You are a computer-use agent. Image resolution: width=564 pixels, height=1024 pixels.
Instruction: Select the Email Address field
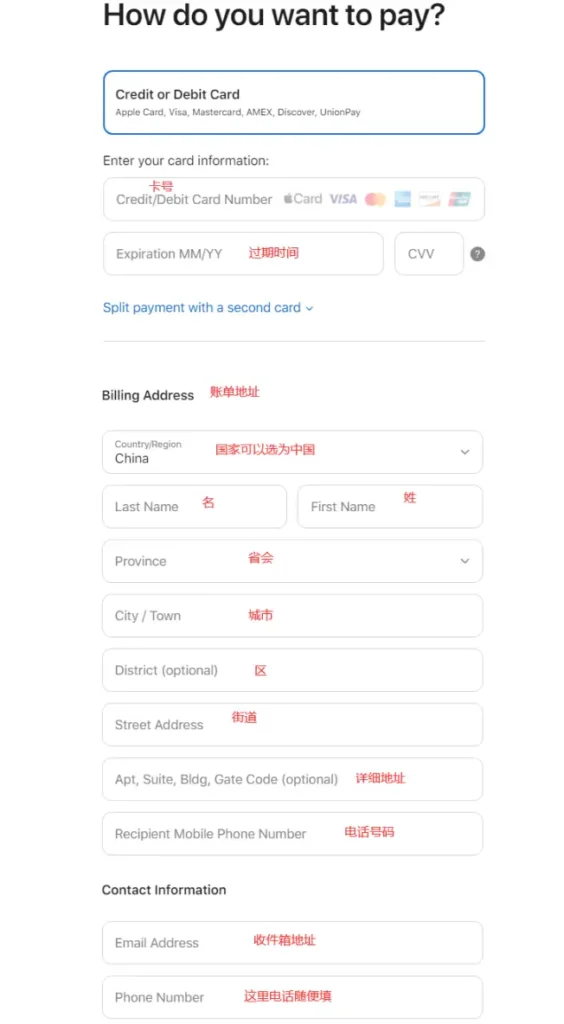(x=292, y=942)
